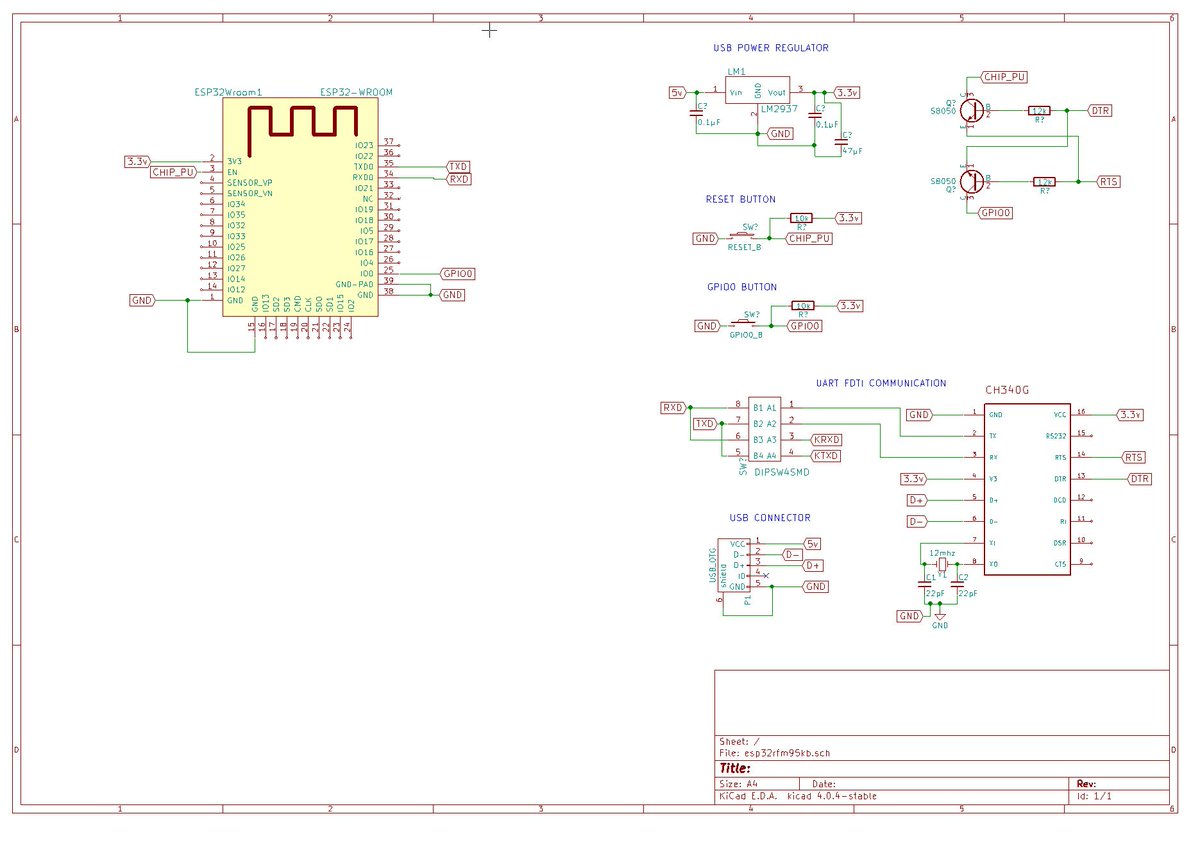Screen dimensions: 1200x841
Task: Select the 'USB CONNECTOR' heading text
Action: point(770,518)
